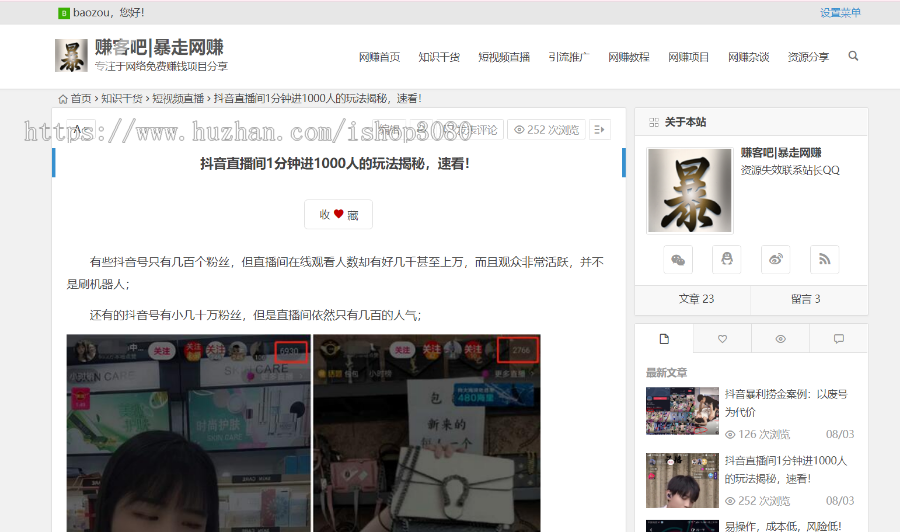900x532 pixels.
Task: Click the search magnifier icon in header
Action: click(853, 56)
